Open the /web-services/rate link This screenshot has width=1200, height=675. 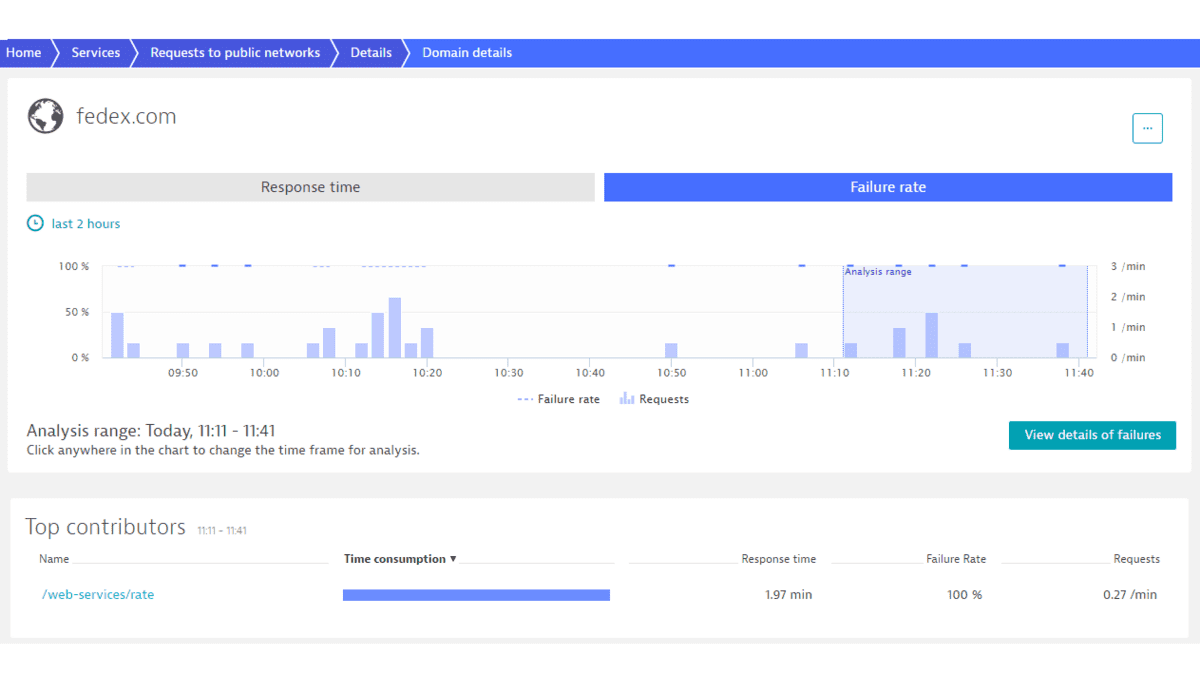click(97, 594)
